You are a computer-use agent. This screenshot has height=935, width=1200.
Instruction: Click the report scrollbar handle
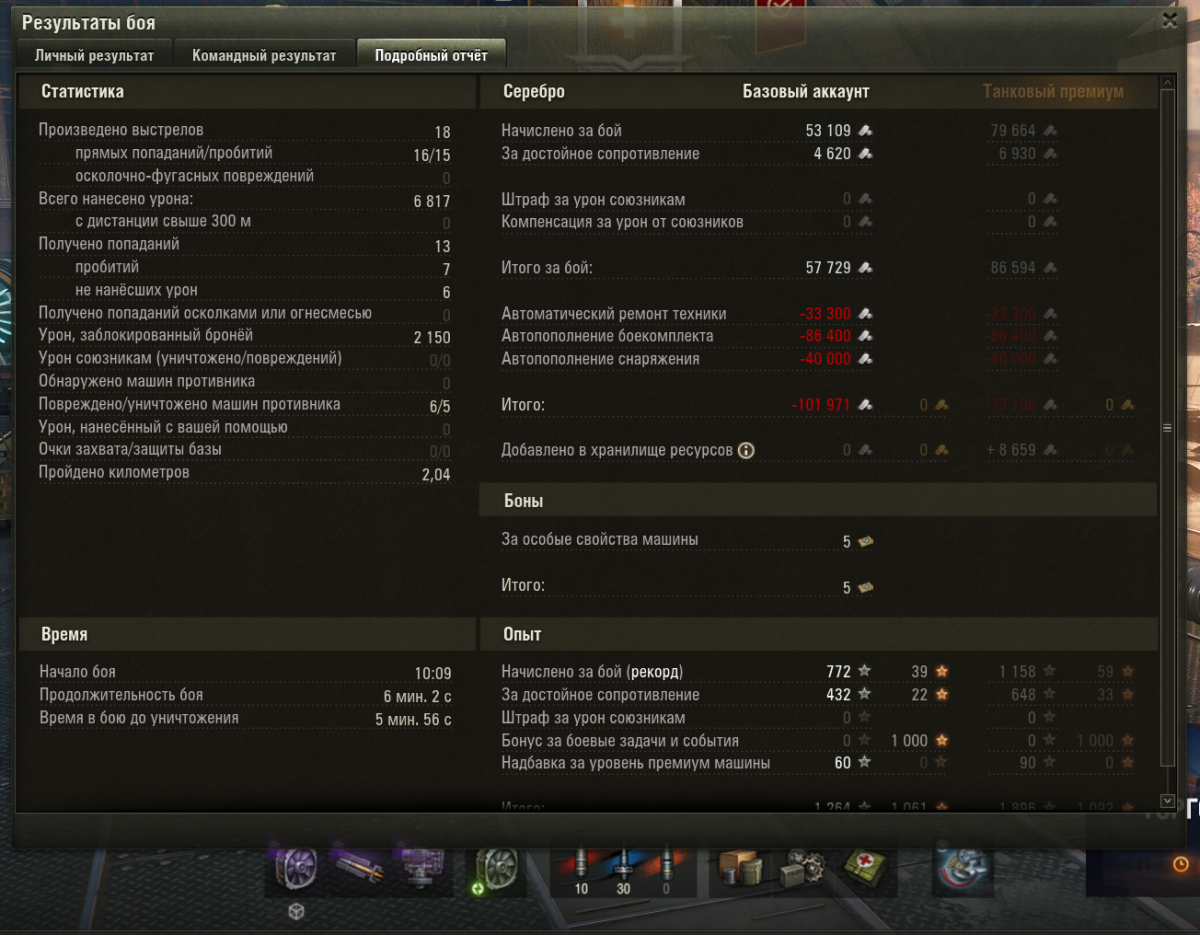1166,428
